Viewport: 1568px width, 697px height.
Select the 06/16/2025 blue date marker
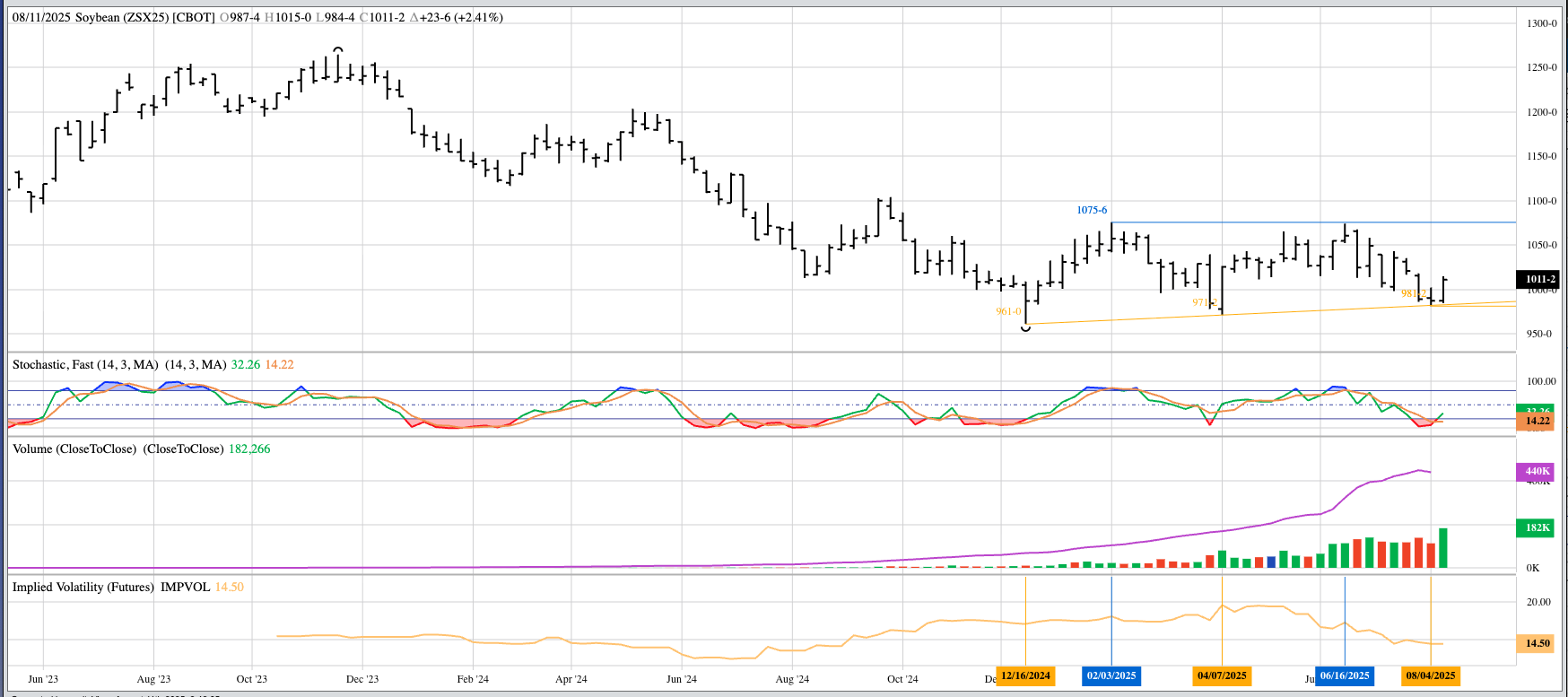1345,675
